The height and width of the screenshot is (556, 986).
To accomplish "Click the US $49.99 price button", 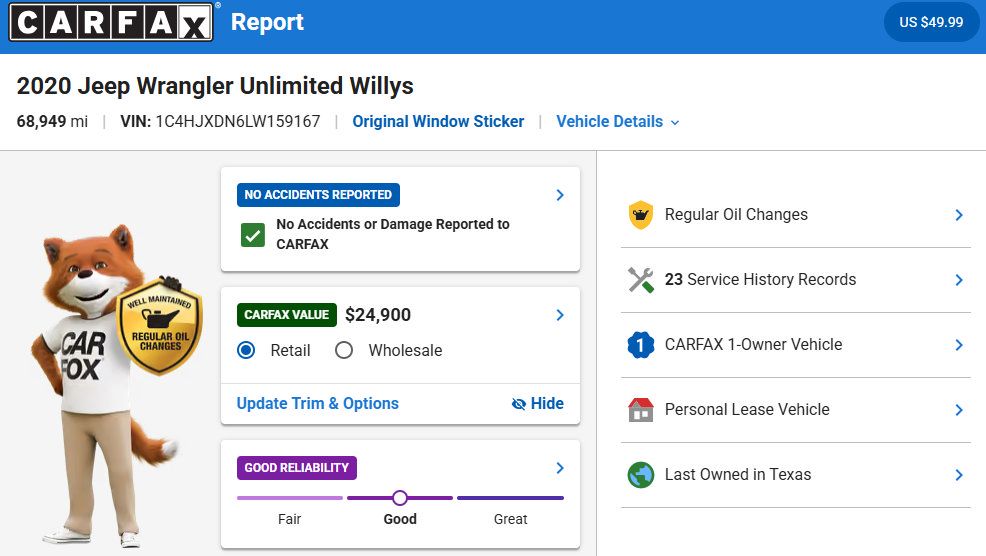I will 931,22.
